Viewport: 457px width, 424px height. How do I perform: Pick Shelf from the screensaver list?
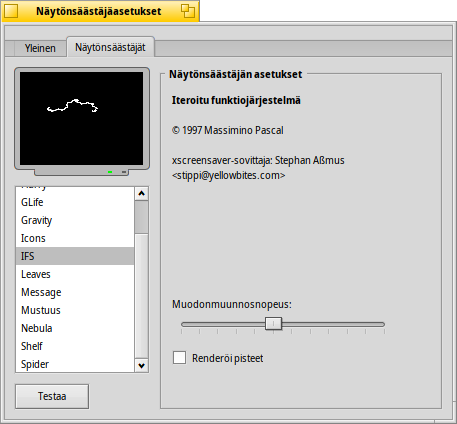click(75, 346)
